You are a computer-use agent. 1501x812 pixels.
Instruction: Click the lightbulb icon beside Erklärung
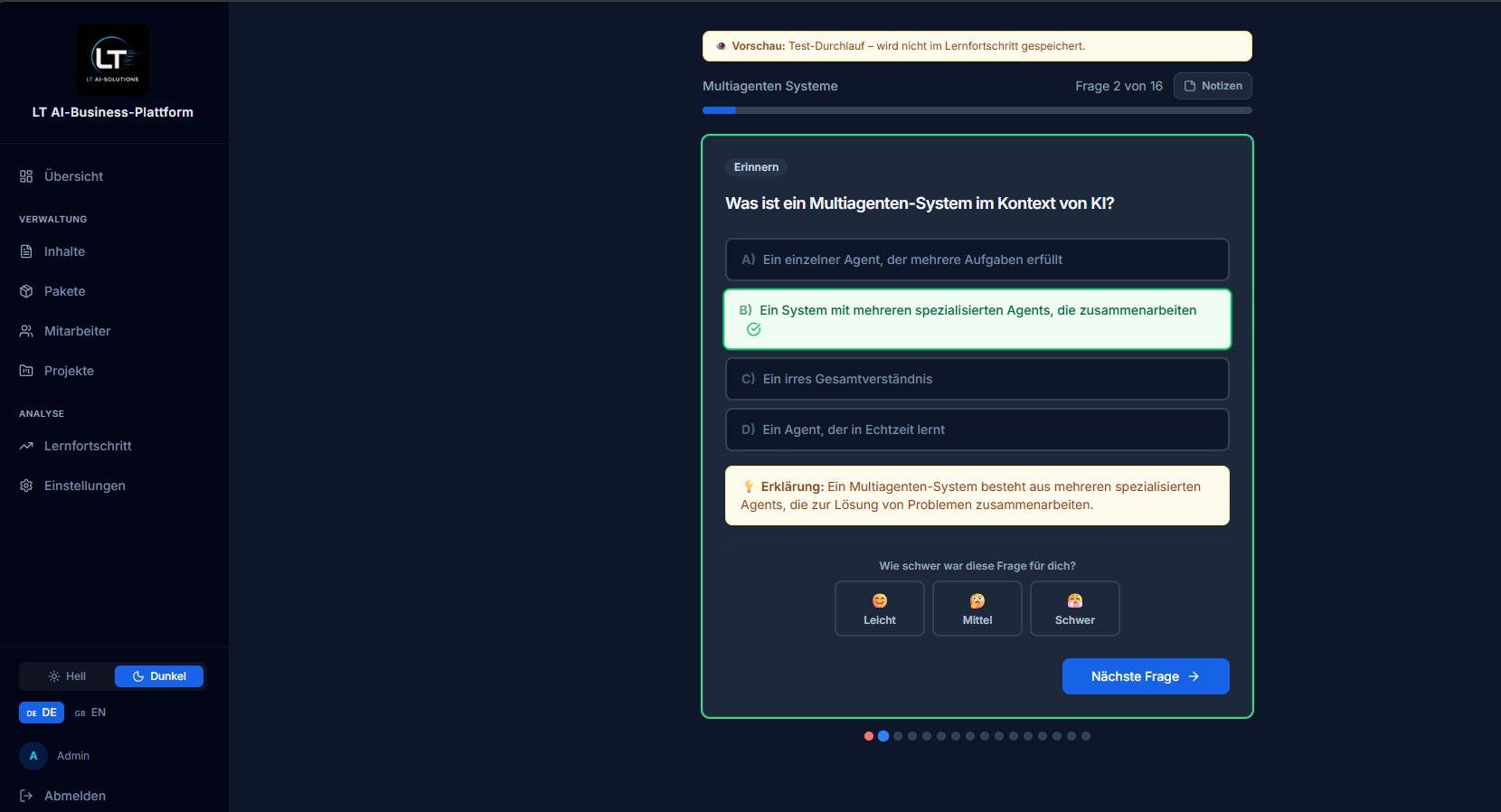[x=749, y=486]
